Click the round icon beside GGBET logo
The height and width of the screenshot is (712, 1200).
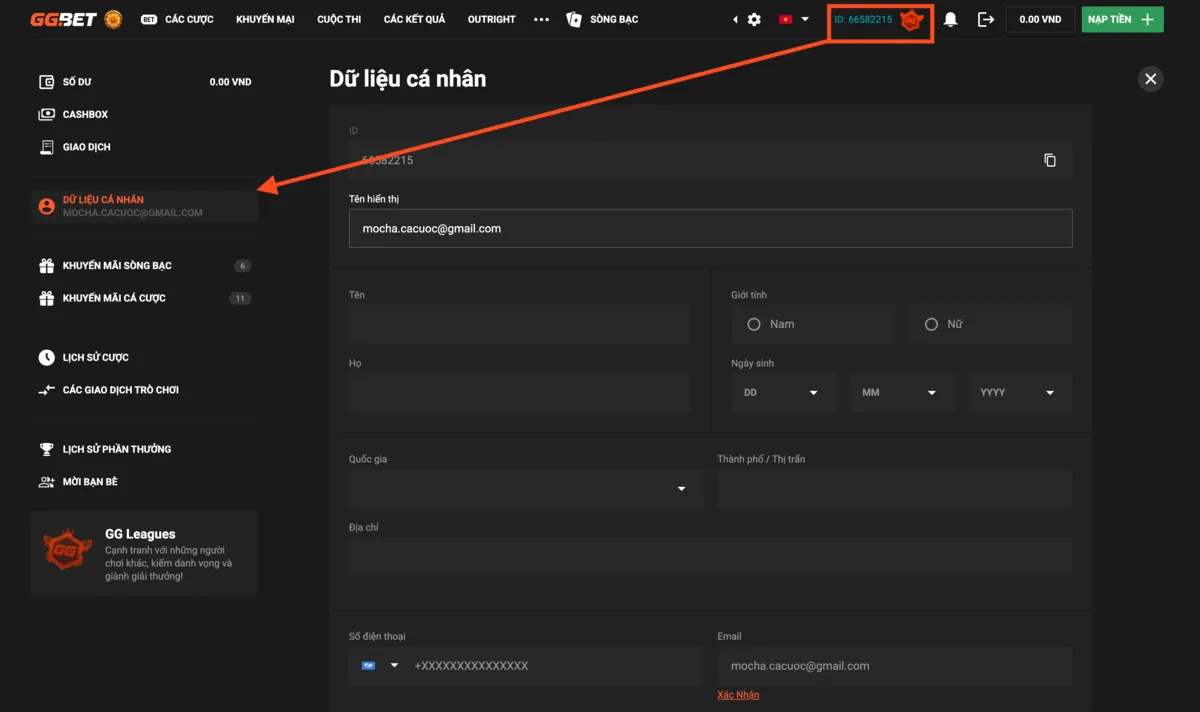point(113,19)
